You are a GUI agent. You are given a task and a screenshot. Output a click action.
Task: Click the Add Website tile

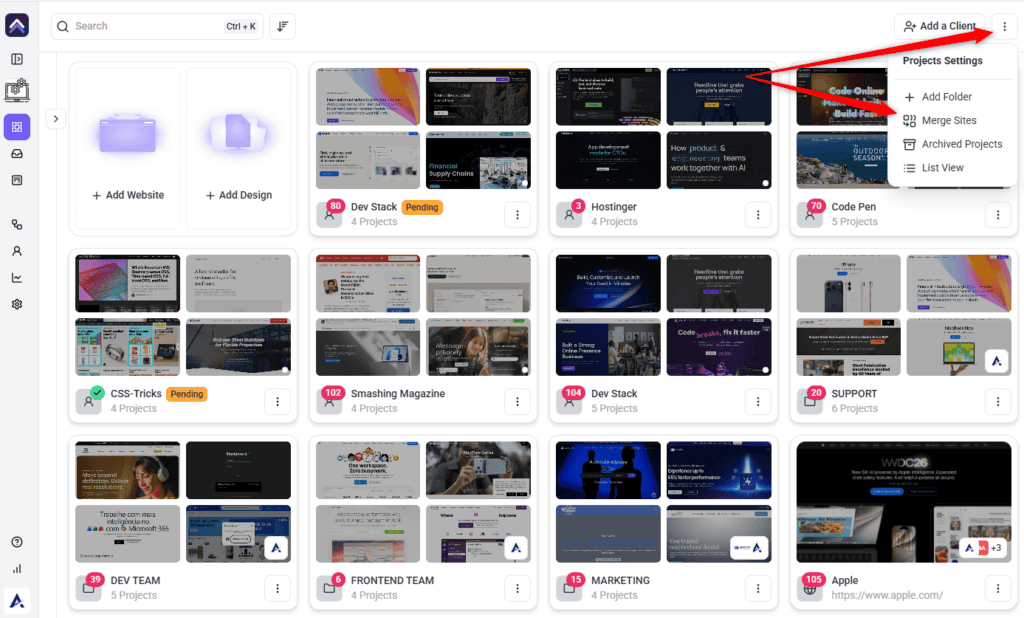[x=127, y=149]
